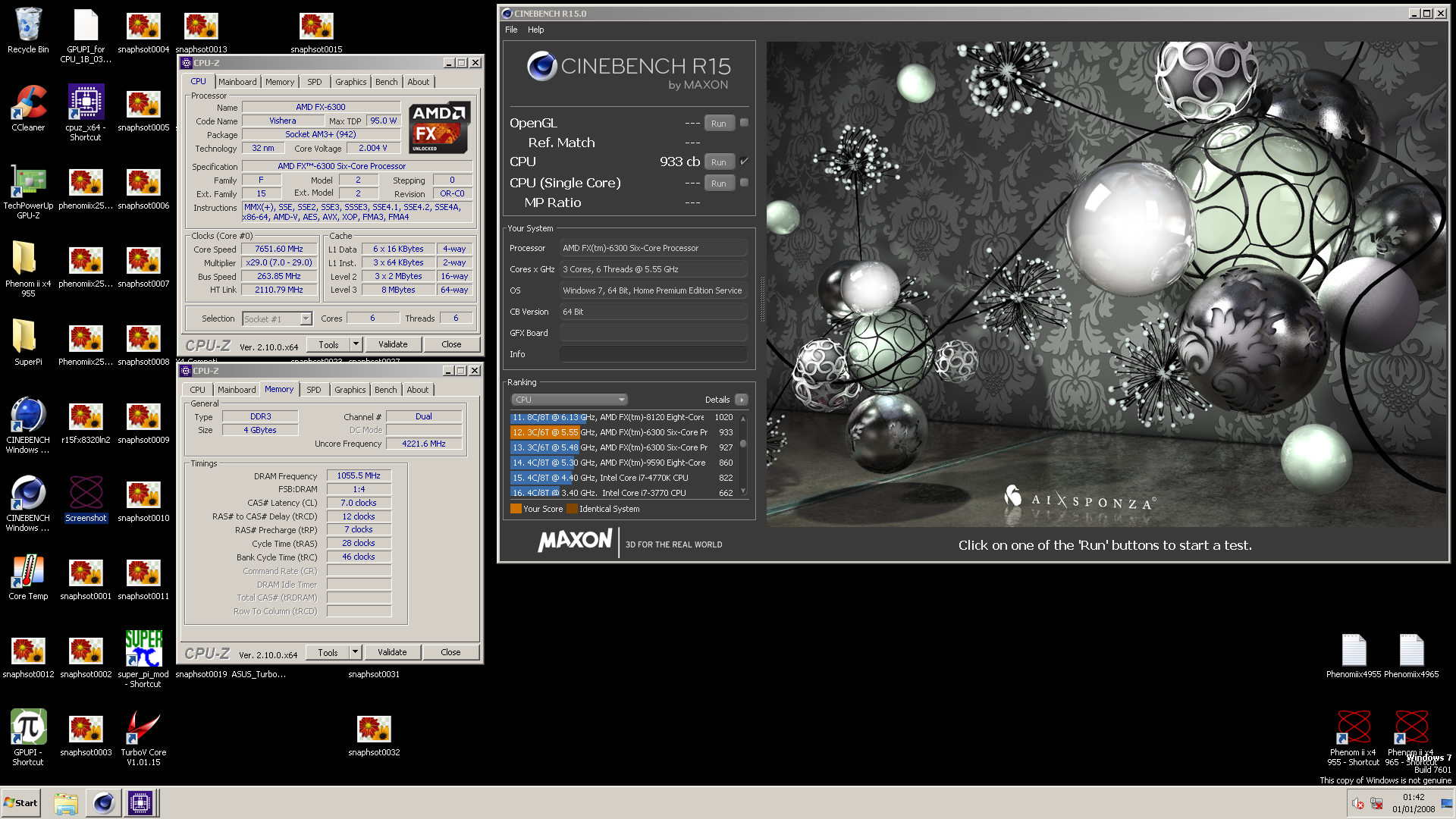1456x819 pixels.
Task: Click Validate in Memory CPU-Z window
Action: tap(392, 652)
